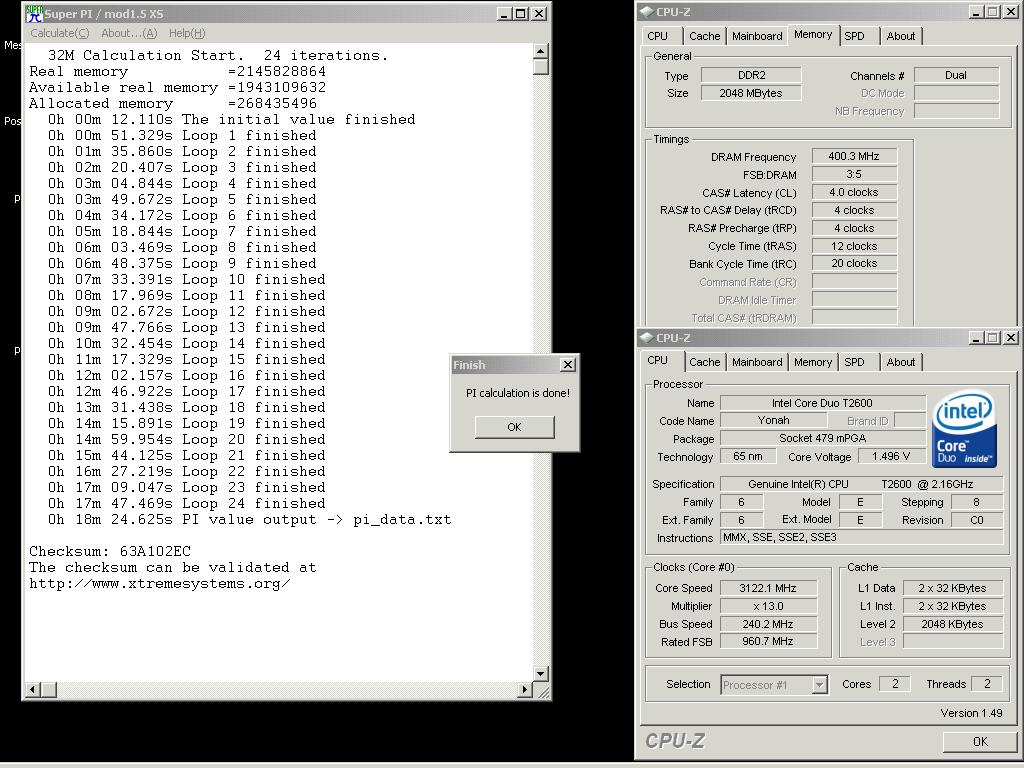1024x768 pixels.
Task: Click the Memory tab in upper CPU-Z window
Action: click(x=813, y=35)
